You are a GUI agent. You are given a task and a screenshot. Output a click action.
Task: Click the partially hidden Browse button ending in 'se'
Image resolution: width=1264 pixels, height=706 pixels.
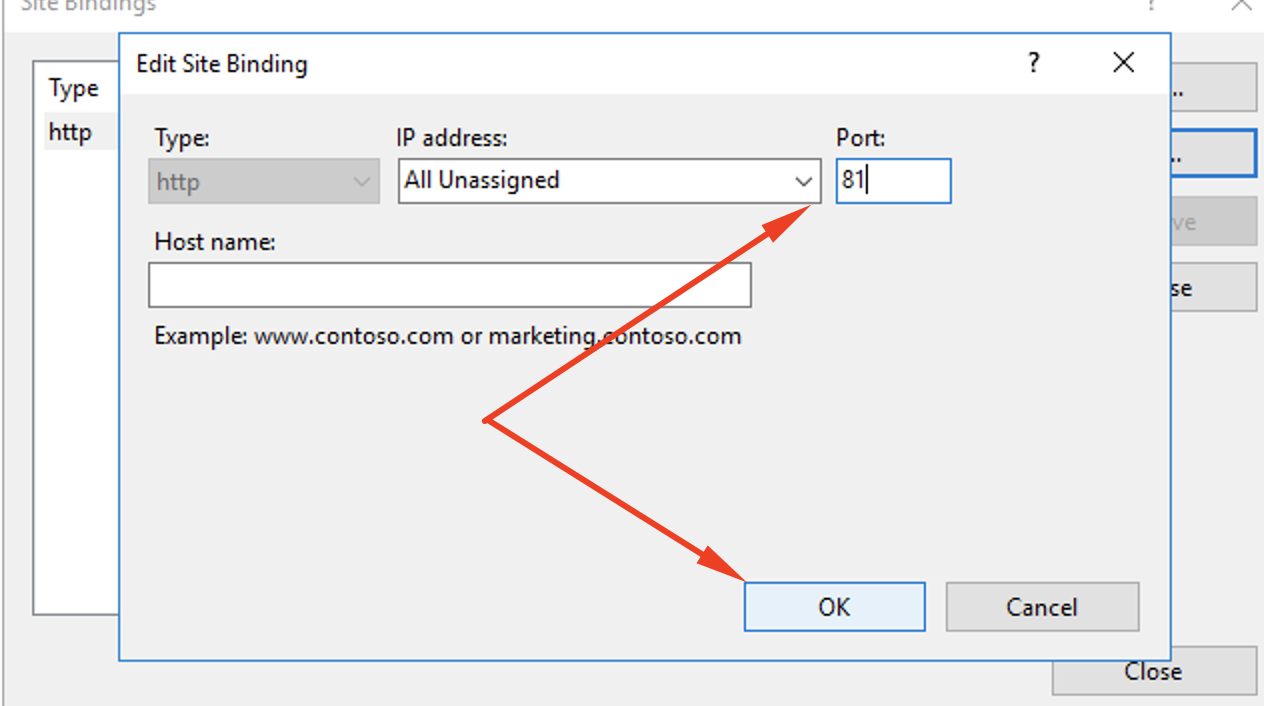click(x=1213, y=288)
